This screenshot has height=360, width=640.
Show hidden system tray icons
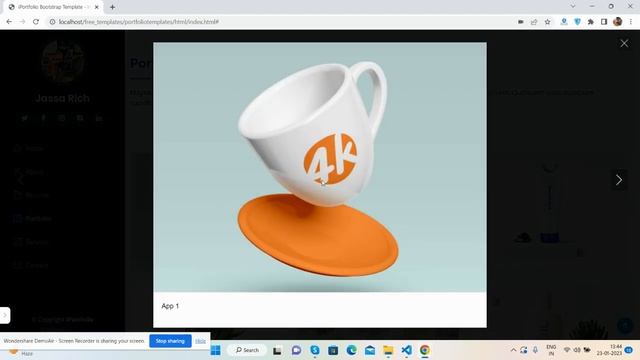click(513, 350)
